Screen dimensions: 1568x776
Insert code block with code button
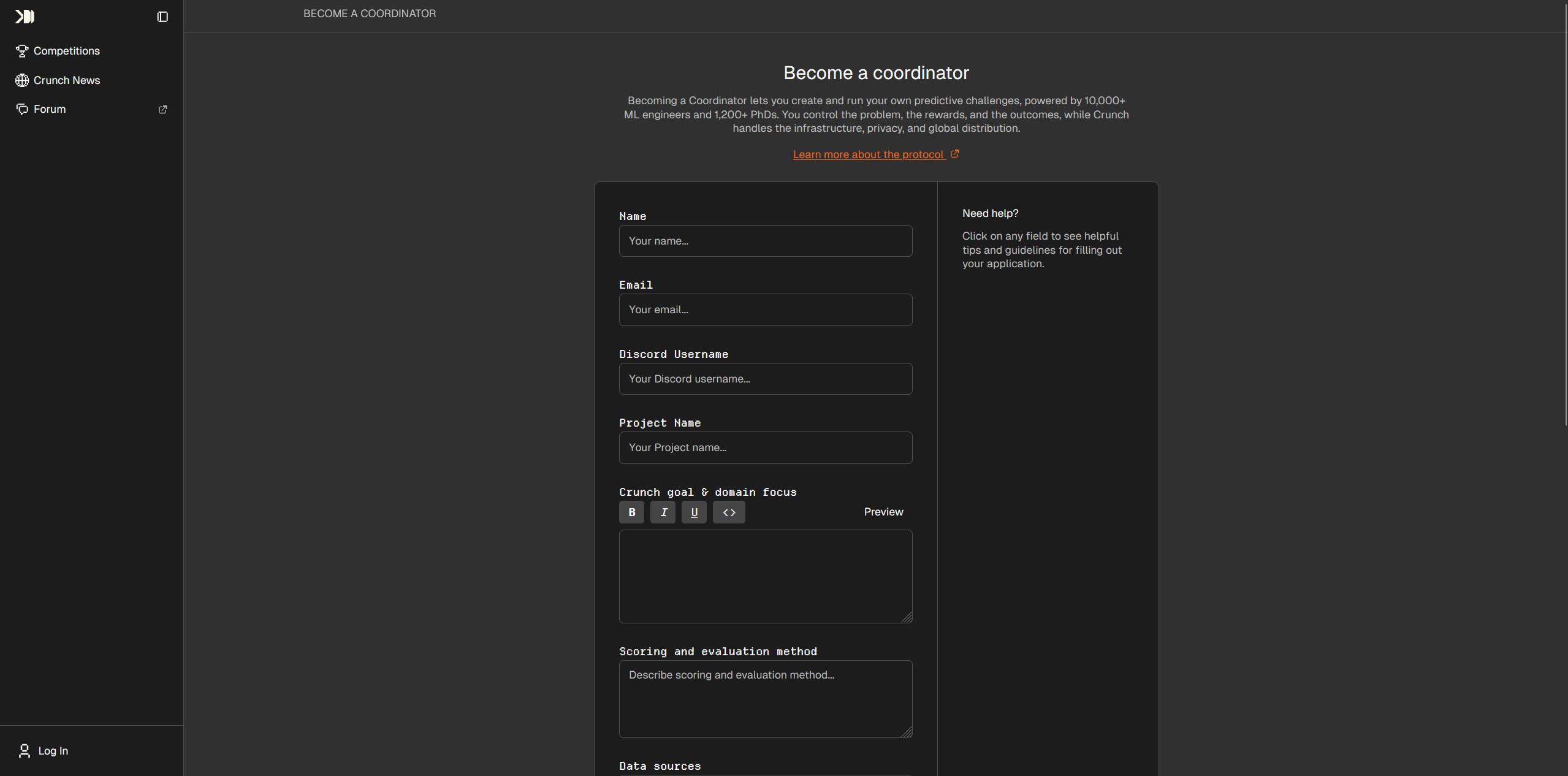pos(729,512)
